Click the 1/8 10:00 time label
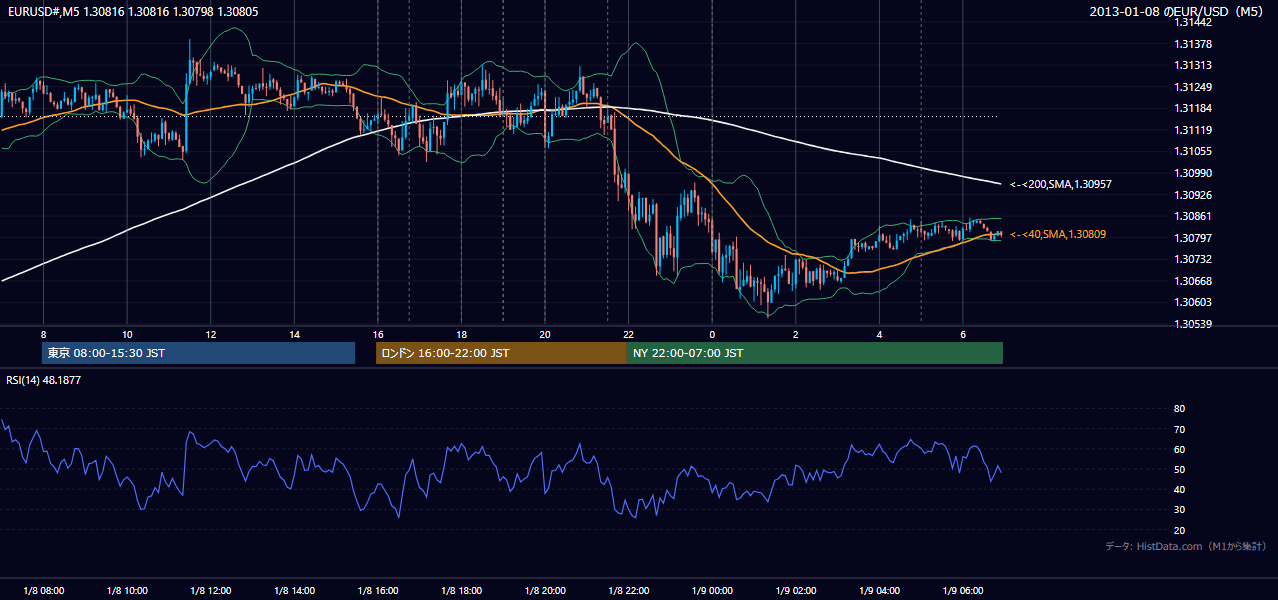Screen dimensions: 1278x600 click(127, 591)
